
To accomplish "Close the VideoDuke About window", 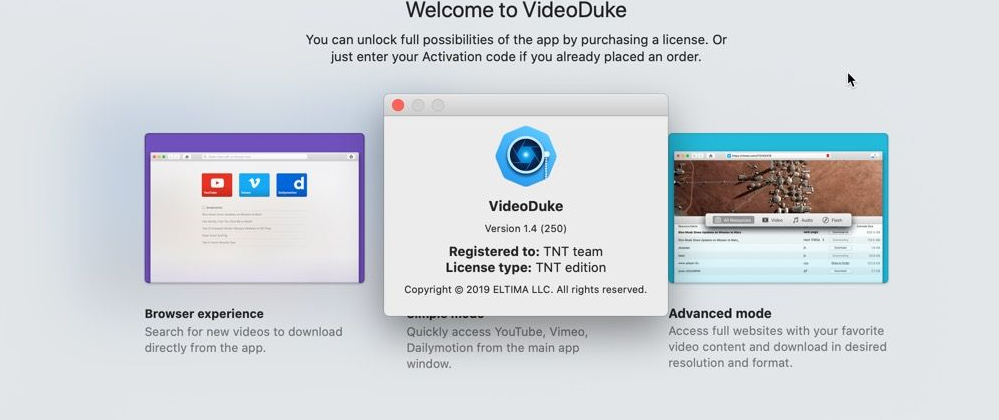I will pyautogui.click(x=398, y=105).
